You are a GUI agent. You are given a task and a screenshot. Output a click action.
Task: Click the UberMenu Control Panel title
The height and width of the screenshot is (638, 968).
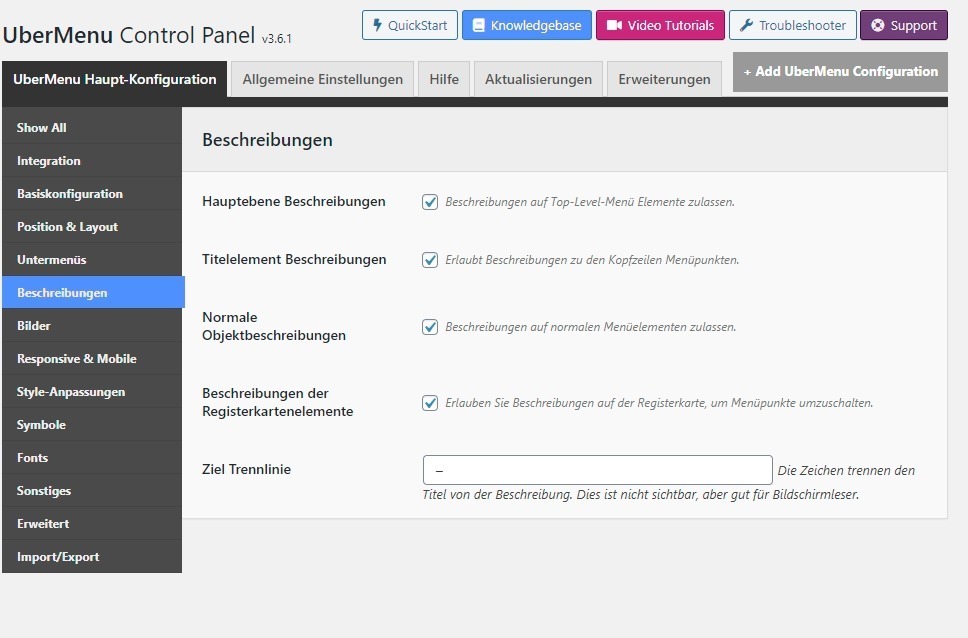129,35
